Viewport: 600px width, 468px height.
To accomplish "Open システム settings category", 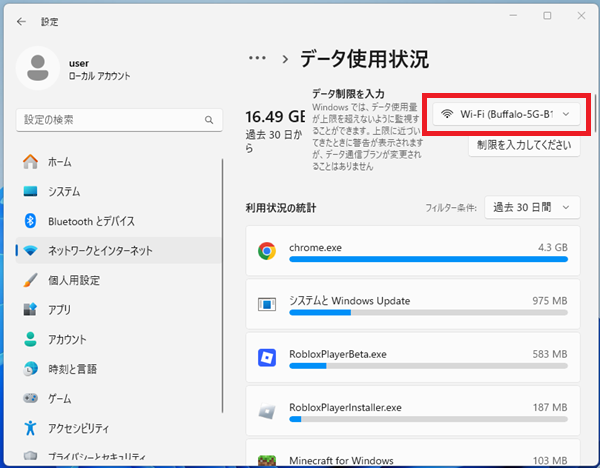I will click(x=119, y=191).
